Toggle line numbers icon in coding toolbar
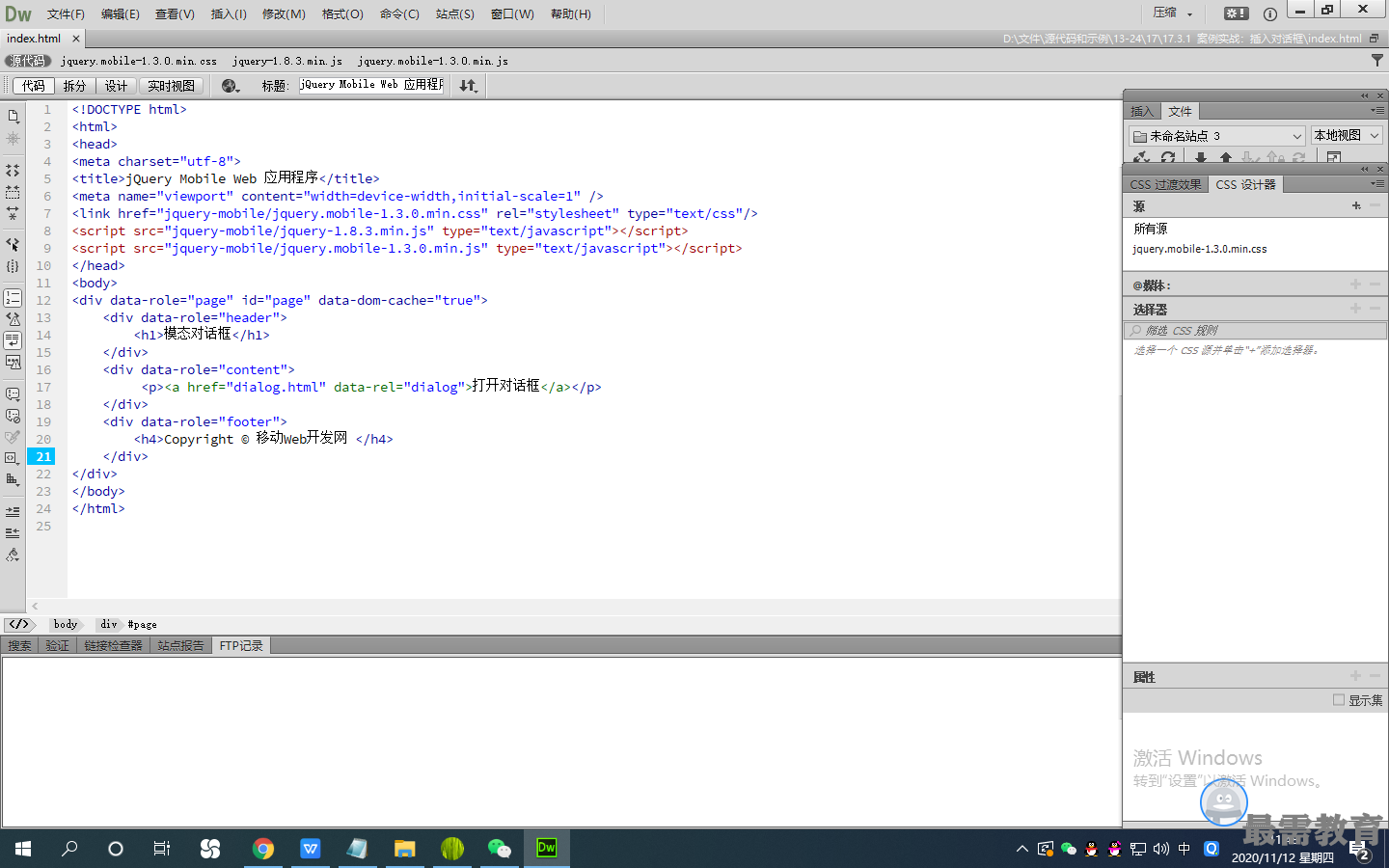Image resolution: width=1389 pixels, height=868 pixels. (13, 298)
